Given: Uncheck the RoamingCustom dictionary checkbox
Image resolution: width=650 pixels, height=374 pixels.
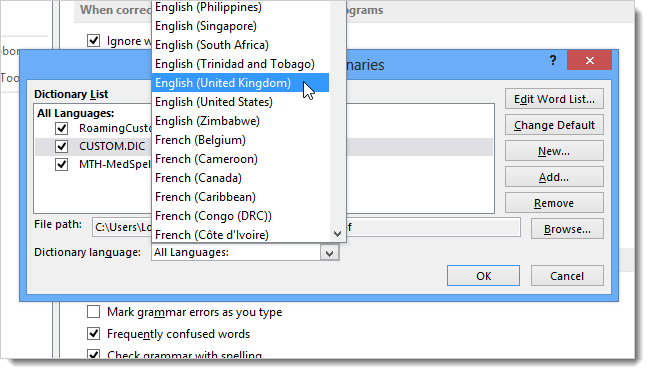Looking at the screenshot, I should pos(61,128).
